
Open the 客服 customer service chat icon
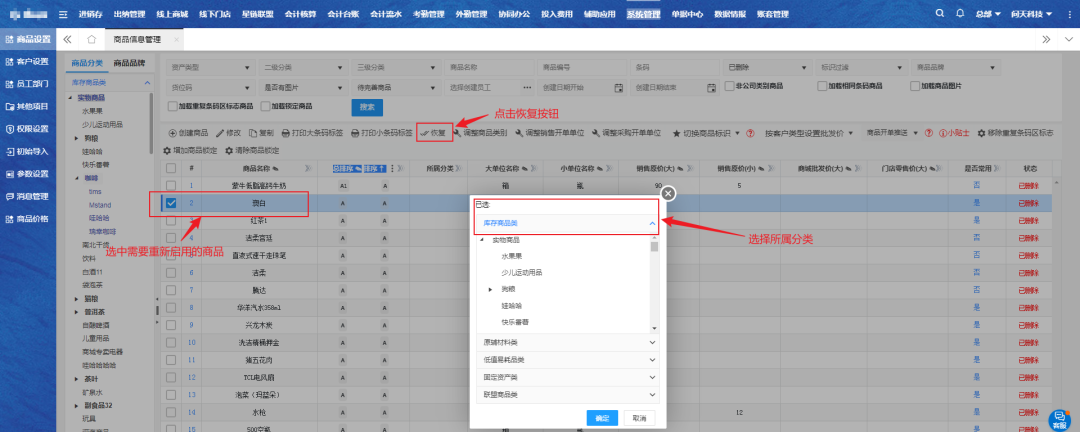[x=1061, y=417]
